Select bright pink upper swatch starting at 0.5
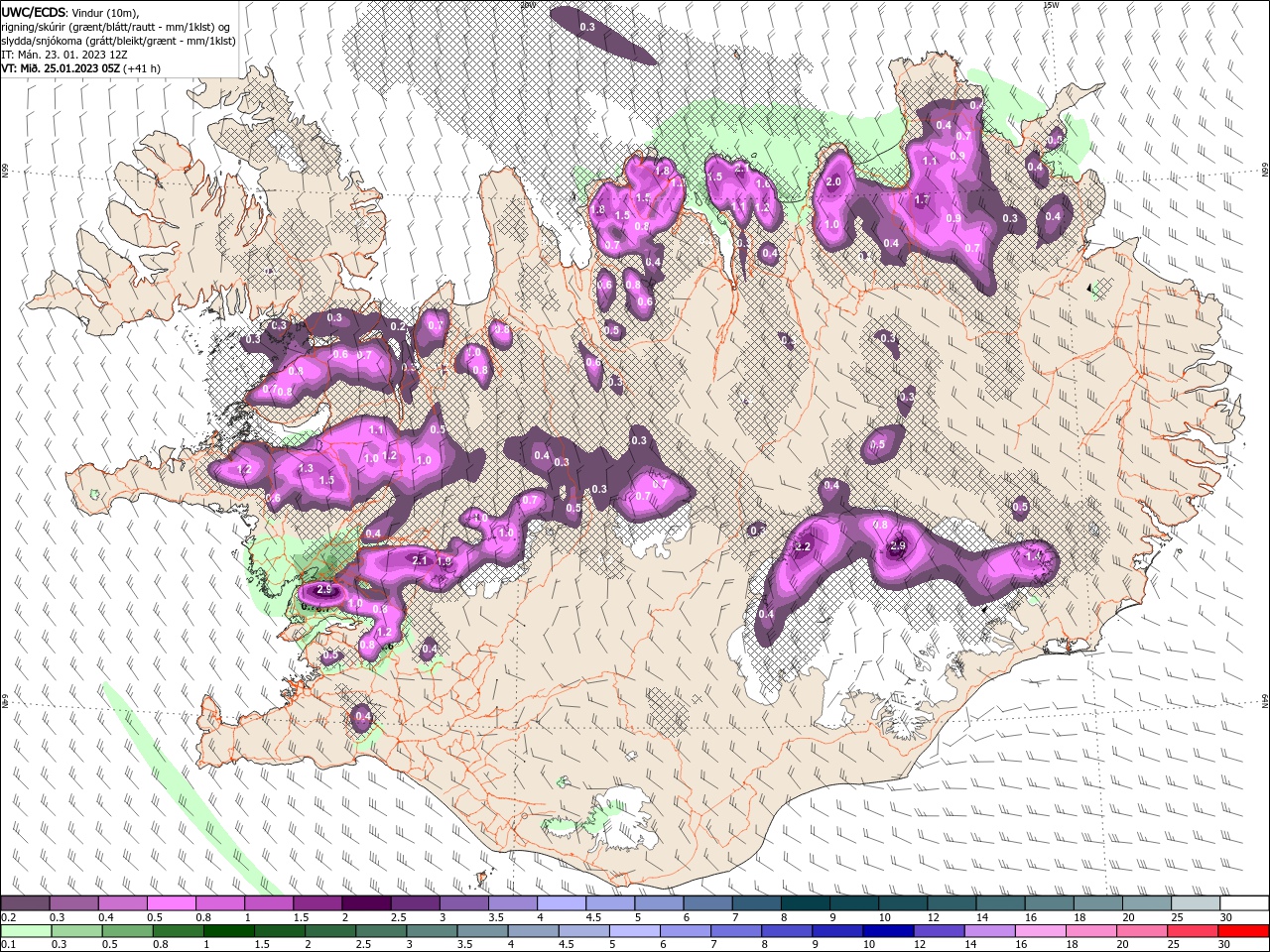Image resolution: width=1270 pixels, height=952 pixels. coord(171,903)
